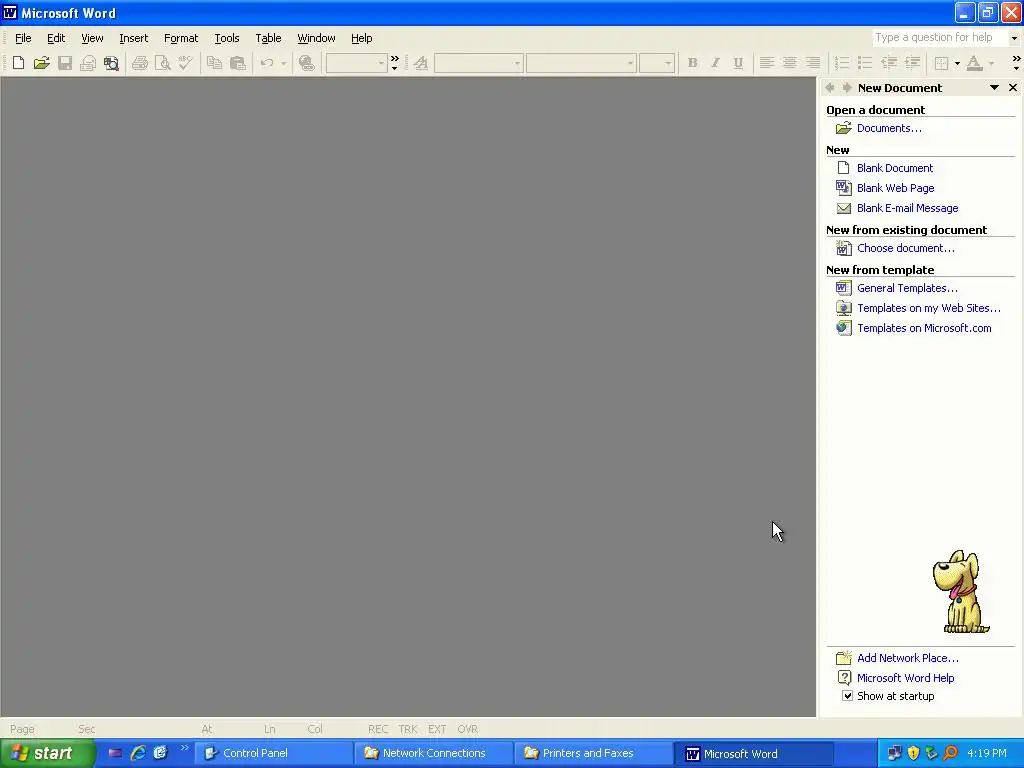Click the Save floppy disk icon
The height and width of the screenshot is (768, 1024).
point(65,63)
